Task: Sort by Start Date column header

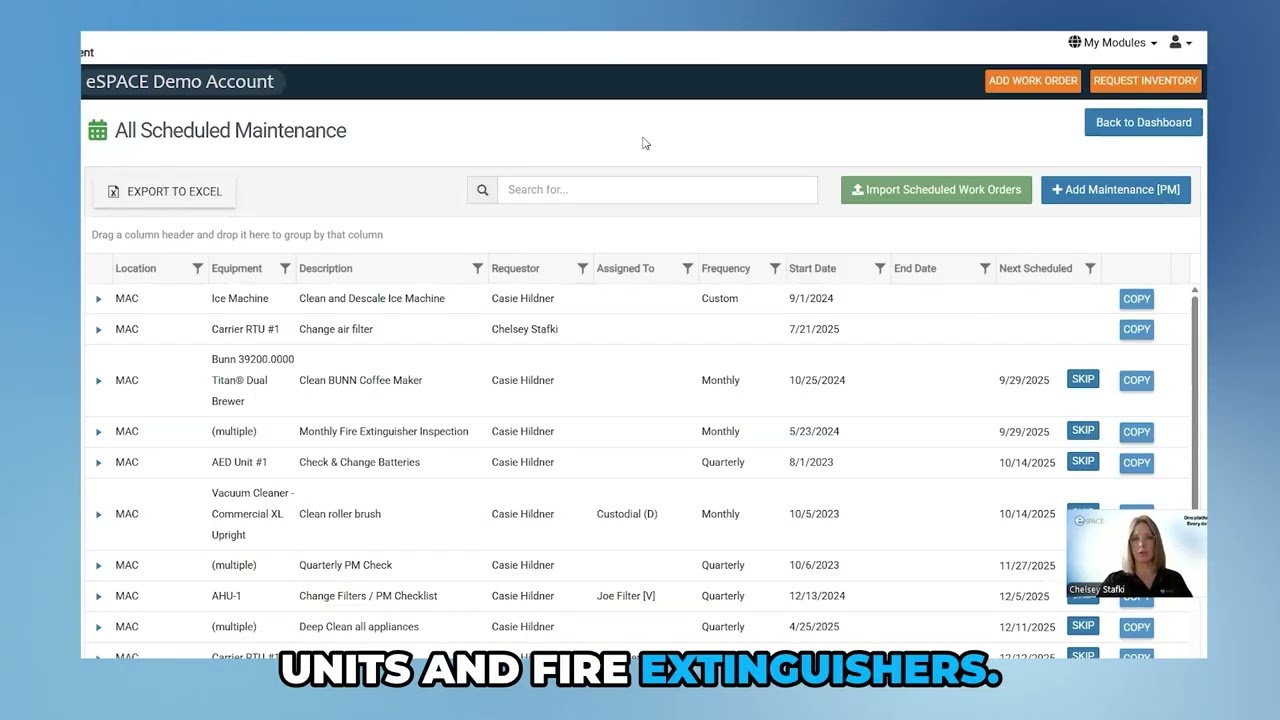Action: tap(812, 268)
